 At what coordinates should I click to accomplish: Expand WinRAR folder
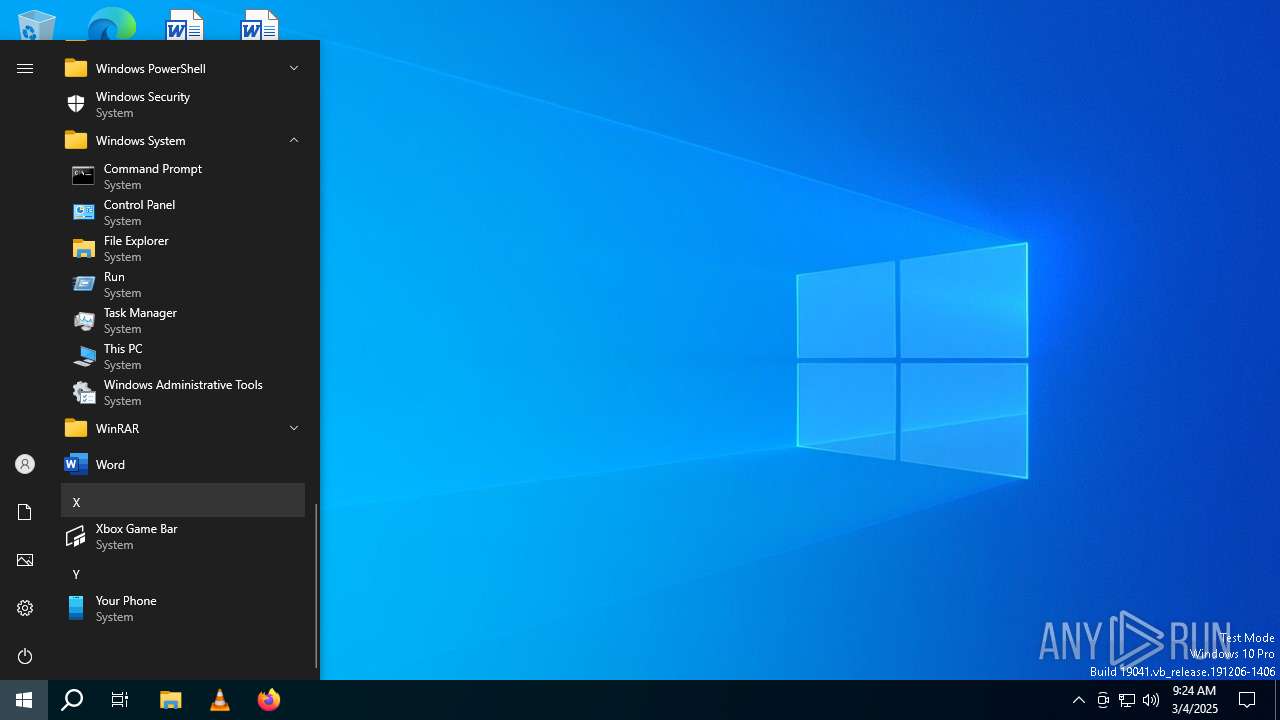point(183,428)
